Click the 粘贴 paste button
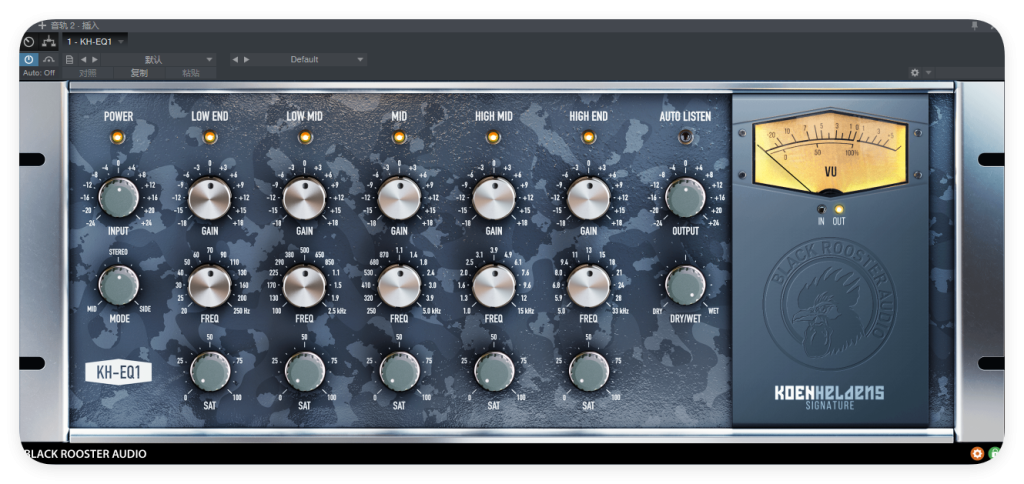 coord(191,73)
